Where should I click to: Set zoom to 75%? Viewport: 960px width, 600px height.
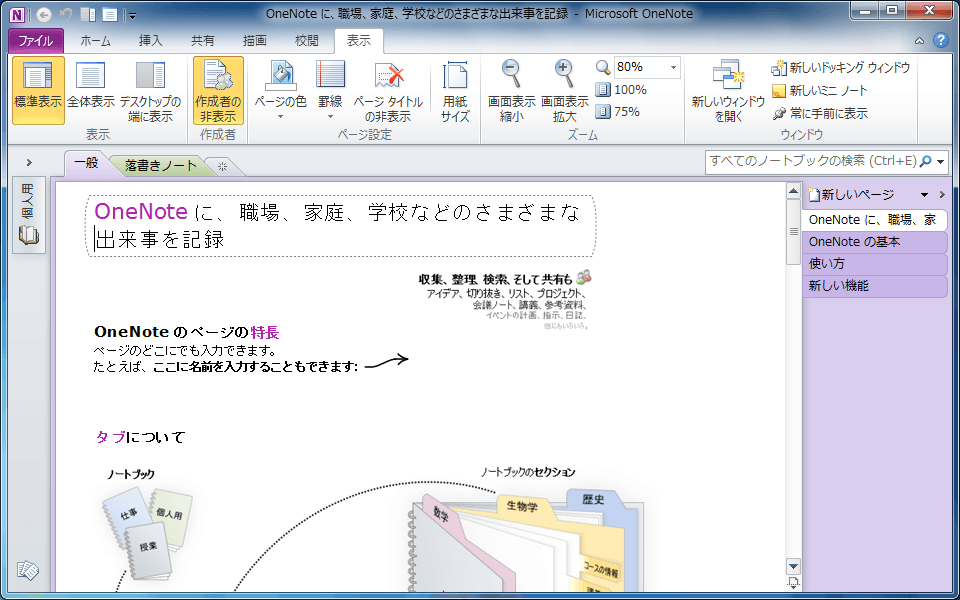(x=618, y=112)
